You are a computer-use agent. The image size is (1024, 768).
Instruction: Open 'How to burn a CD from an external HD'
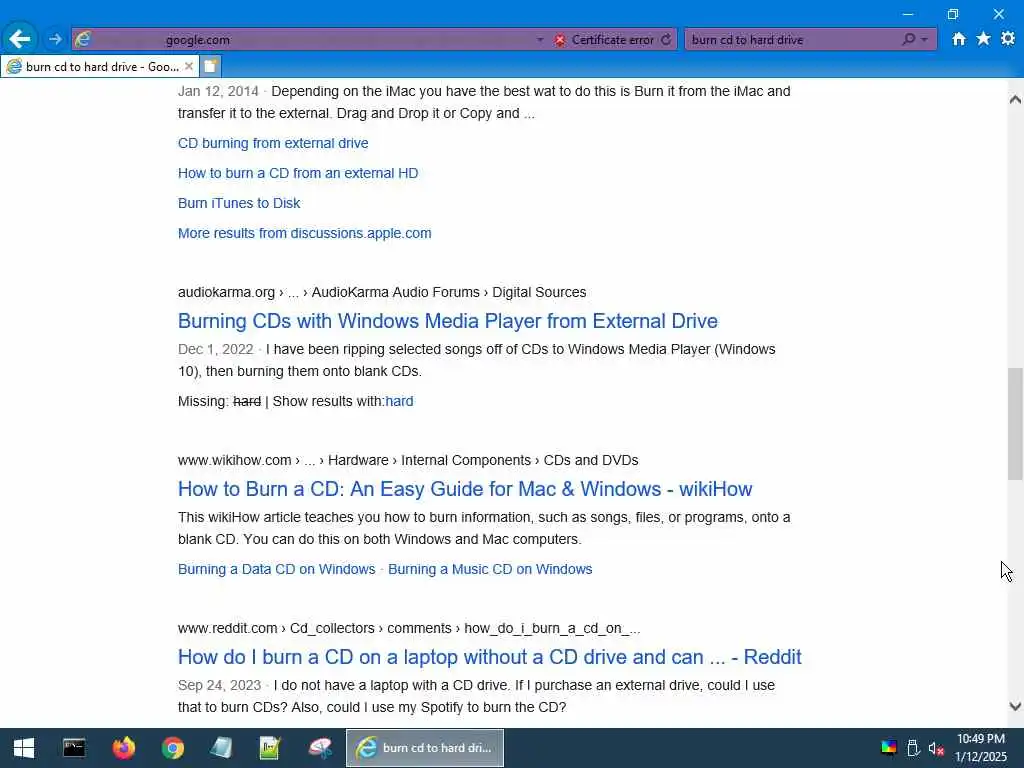[x=298, y=173]
